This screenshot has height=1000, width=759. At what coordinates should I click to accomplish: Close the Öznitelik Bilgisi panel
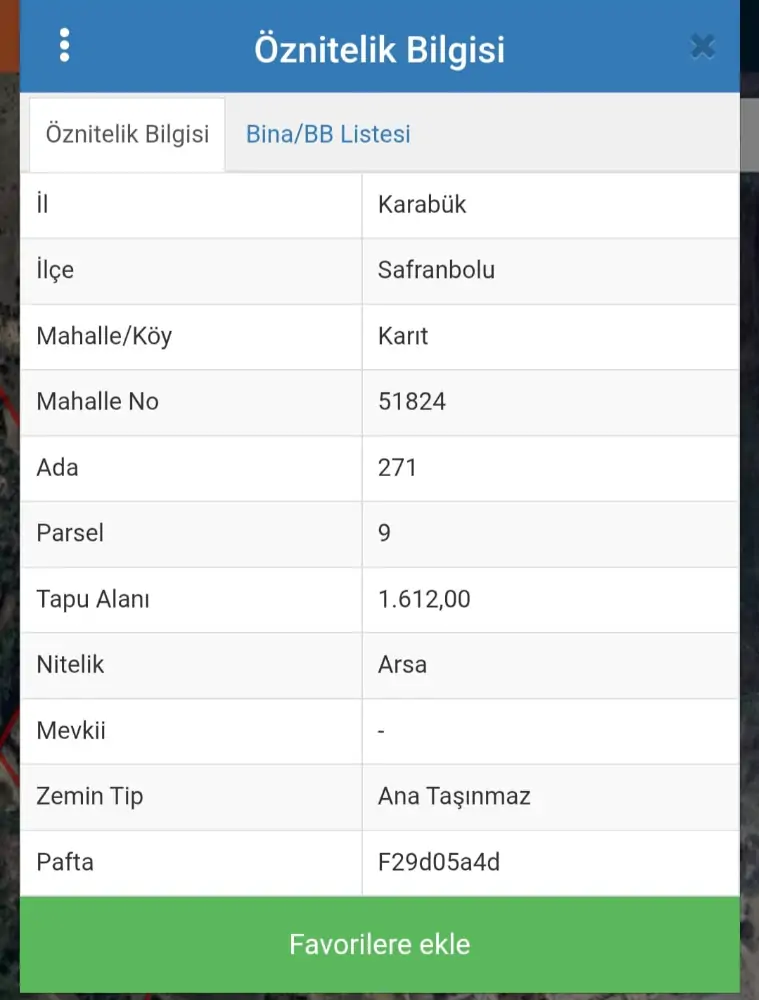click(x=702, y=46)
